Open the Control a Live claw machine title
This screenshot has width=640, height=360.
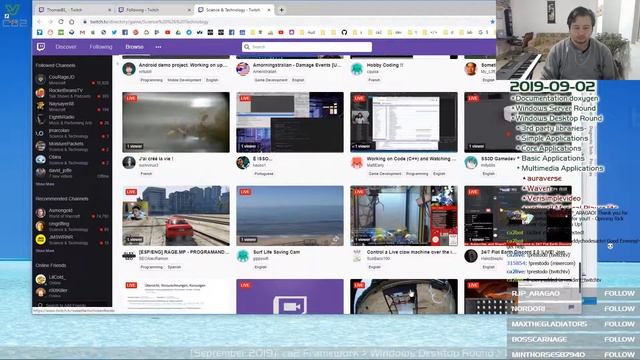pyautogui.click(x=411, y=252)
